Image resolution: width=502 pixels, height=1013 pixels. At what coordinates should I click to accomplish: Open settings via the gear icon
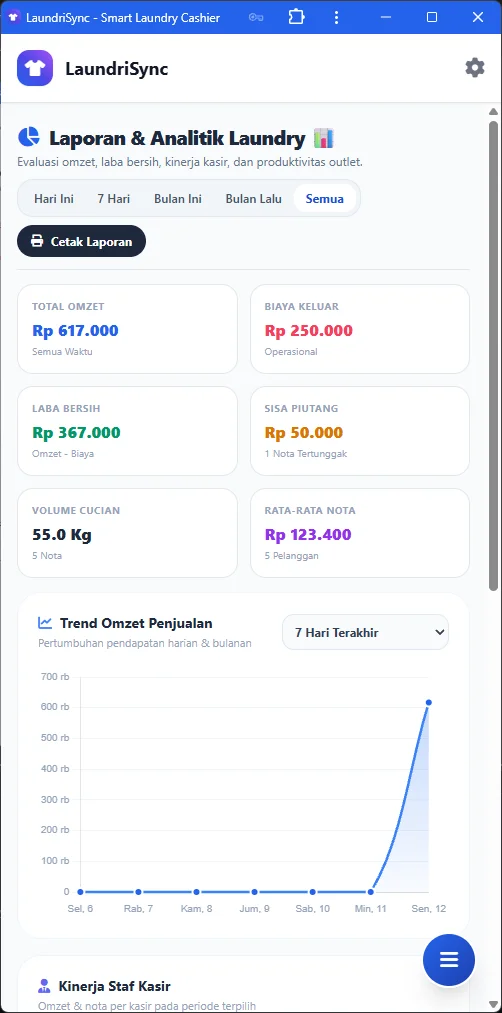475,67
